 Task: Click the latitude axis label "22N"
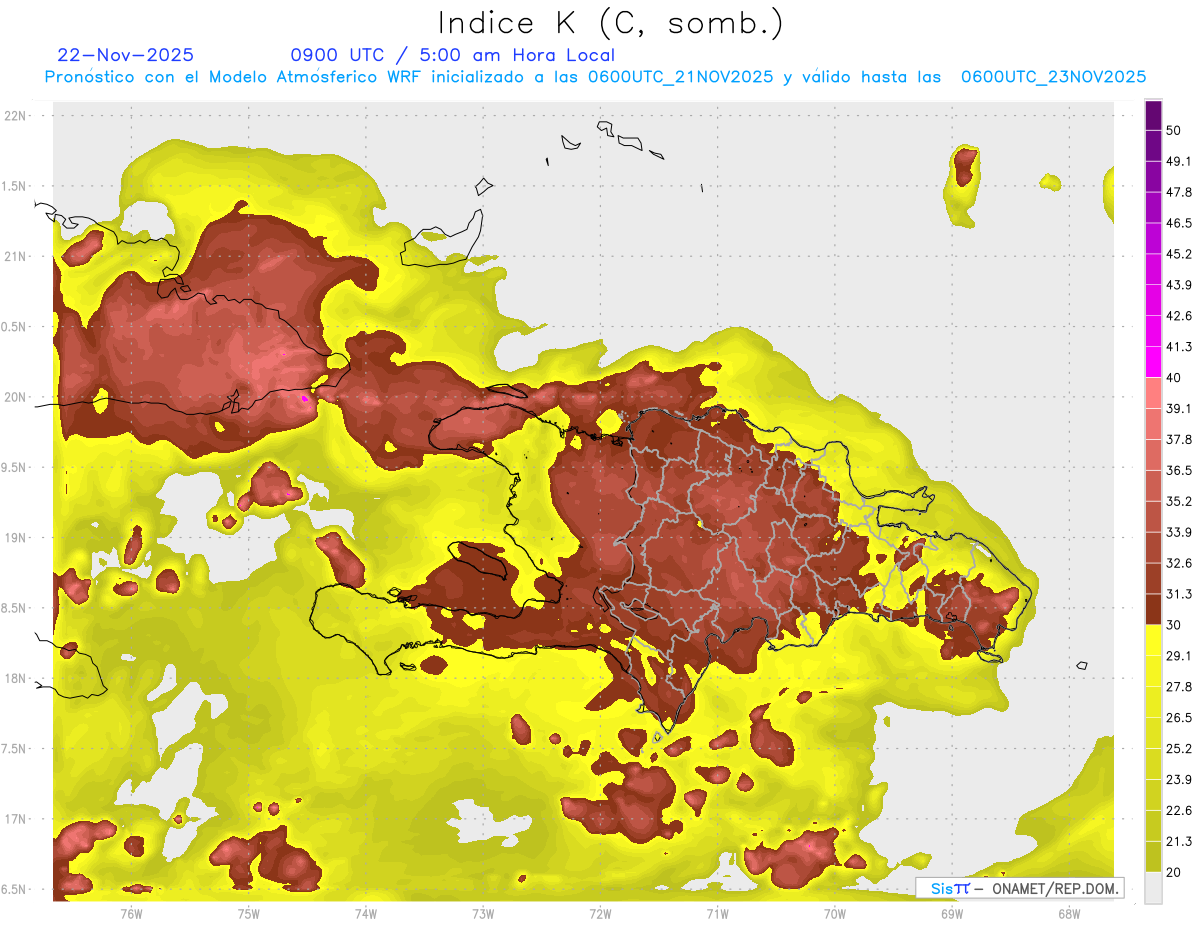16,115
